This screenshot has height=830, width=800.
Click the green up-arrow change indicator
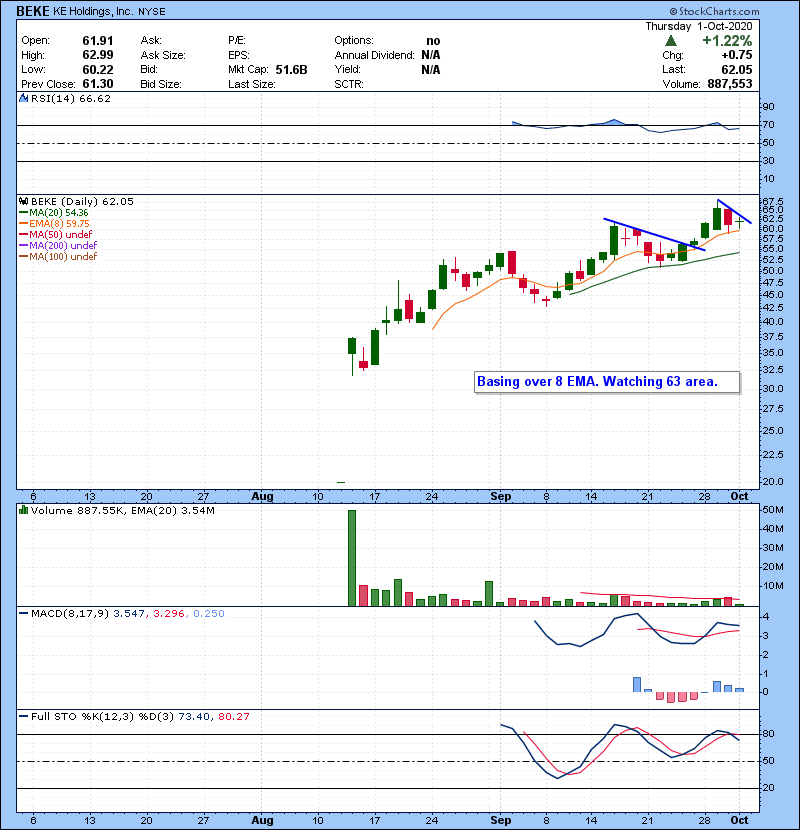click(x=670, y=41)
